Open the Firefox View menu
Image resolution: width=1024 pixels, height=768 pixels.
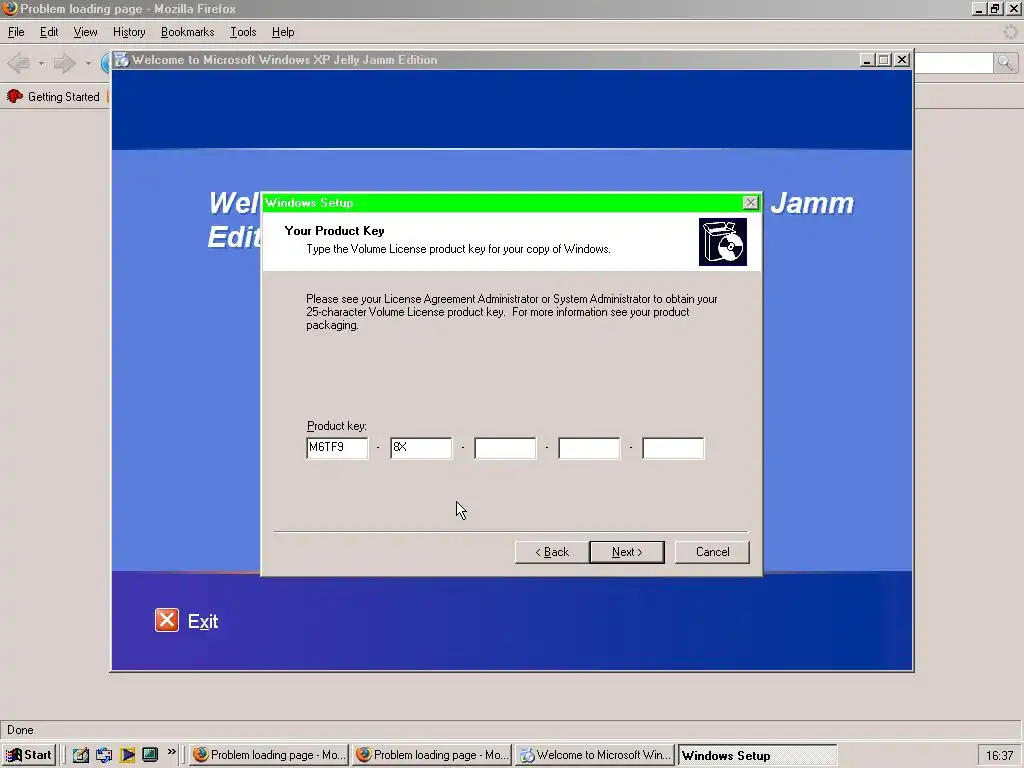85,32
